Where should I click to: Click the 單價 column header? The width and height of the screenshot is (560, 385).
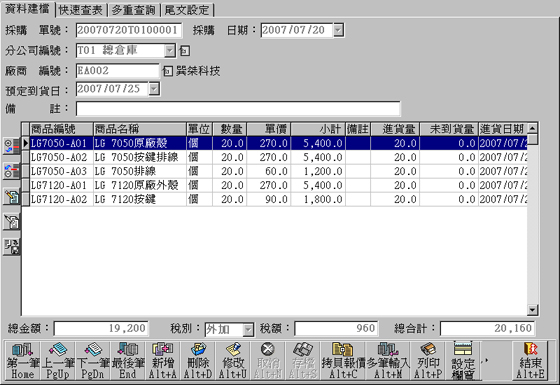click(x=269, y=129)
